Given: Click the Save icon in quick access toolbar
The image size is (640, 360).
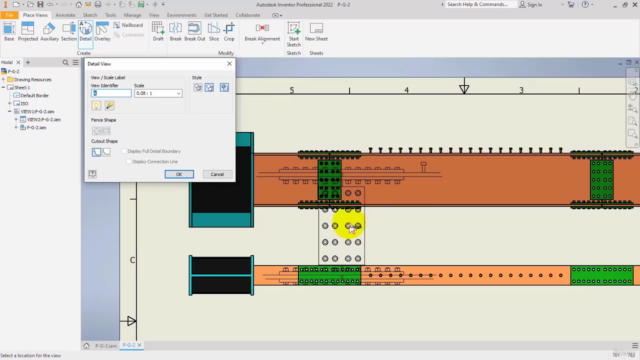Looking at the screenshot, I should [x=40, y=4].
